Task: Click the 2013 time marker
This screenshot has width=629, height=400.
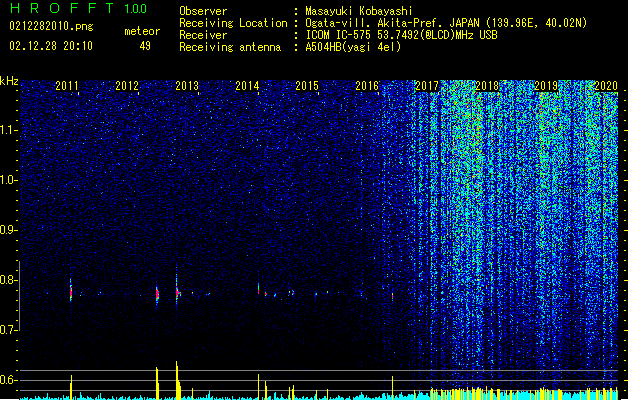Action: pos(187,85)
